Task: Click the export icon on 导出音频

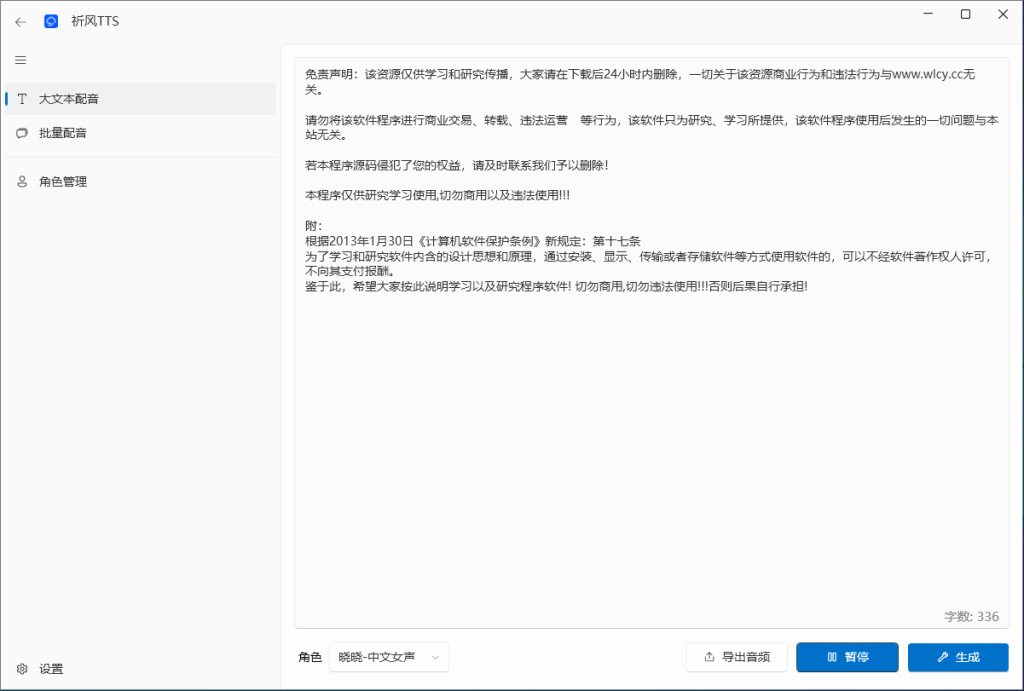Action: tap(709, 657)
